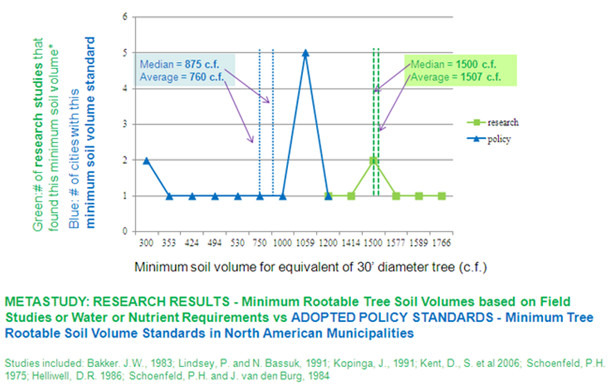This screenshot has width=610, height=387.
Task: Click the blue triangle data point at 300
Action: [146, 160]
